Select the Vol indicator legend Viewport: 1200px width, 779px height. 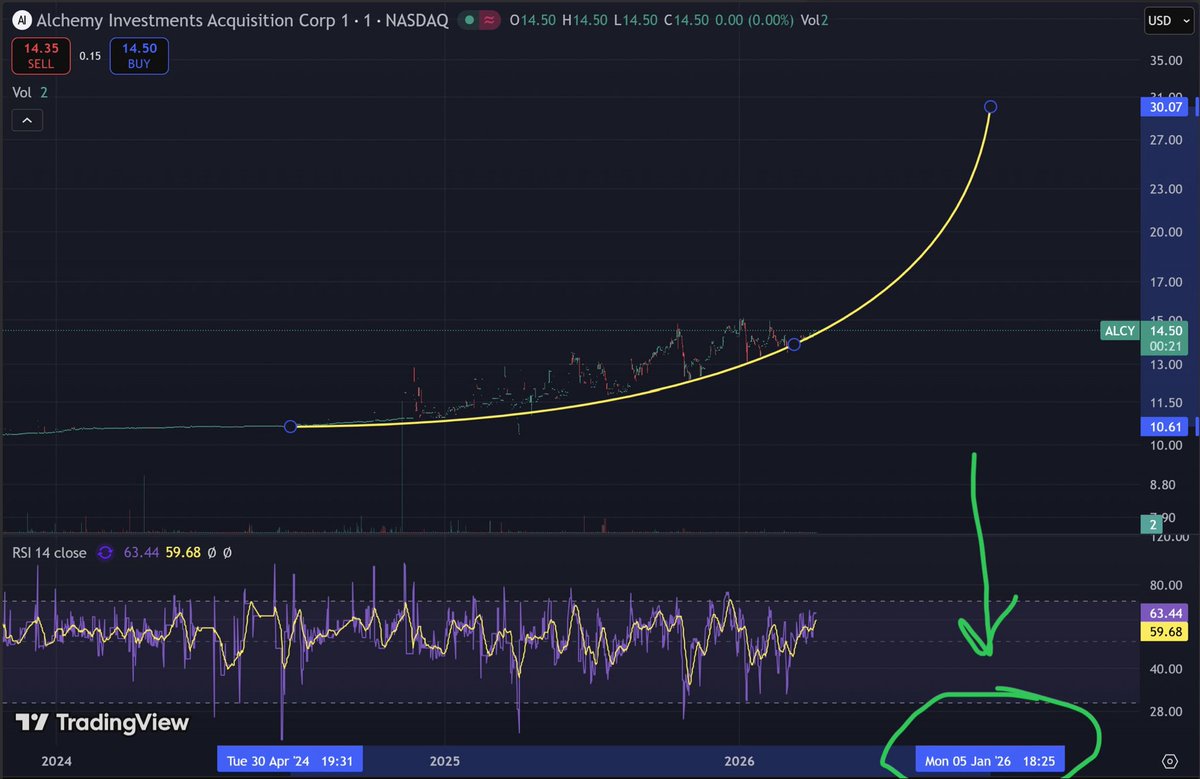(30, 92)
